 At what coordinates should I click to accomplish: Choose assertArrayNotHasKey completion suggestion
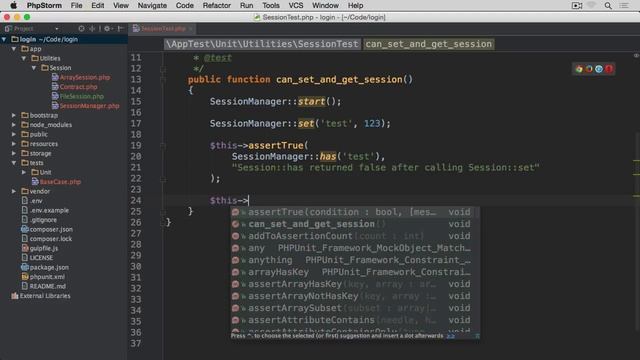point(355,296)
